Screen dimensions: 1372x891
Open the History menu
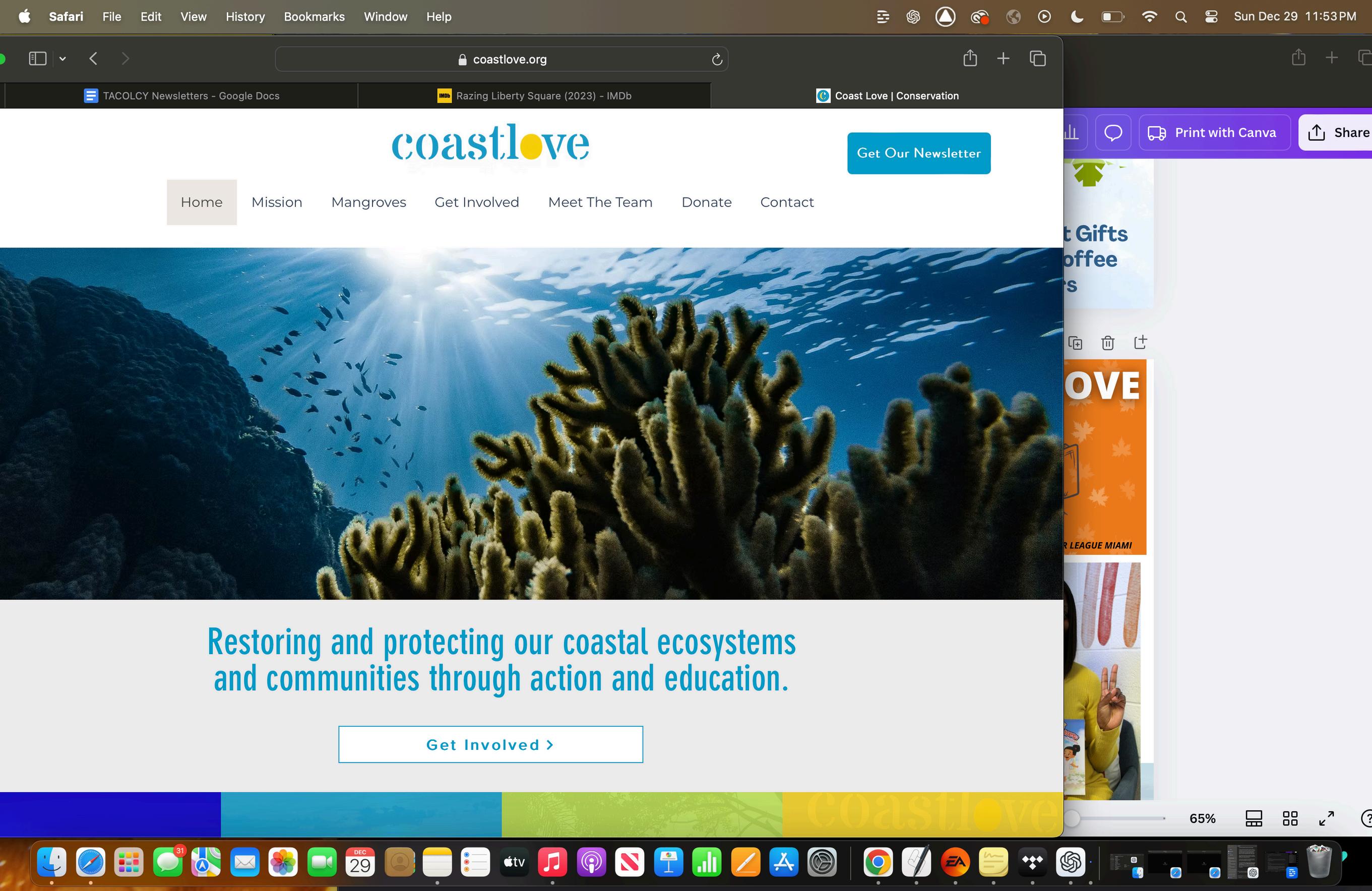pos(245,17)
